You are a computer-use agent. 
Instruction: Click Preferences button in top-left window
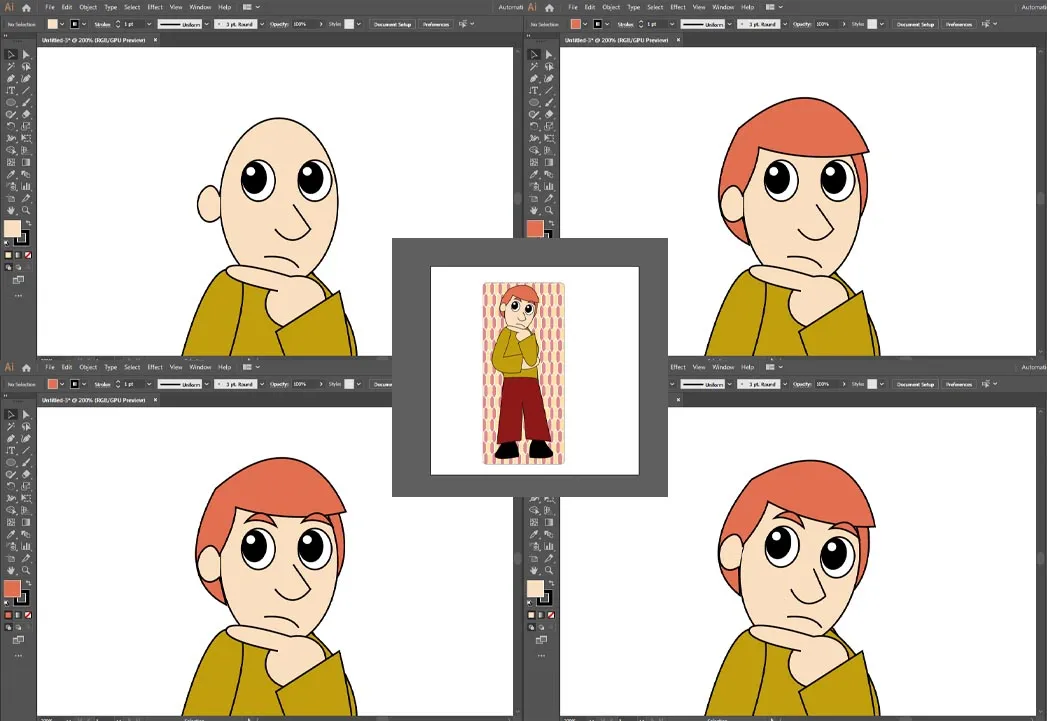[436, 24]
